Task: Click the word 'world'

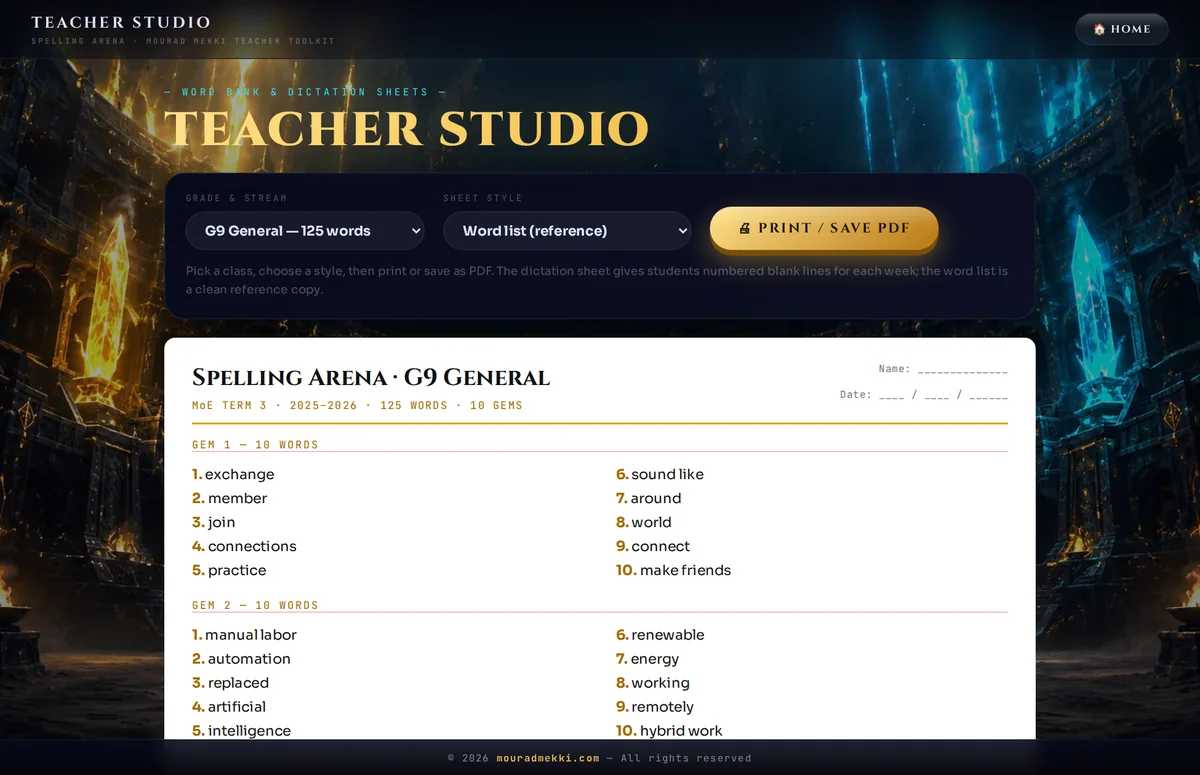Action: tap(651, 522)
